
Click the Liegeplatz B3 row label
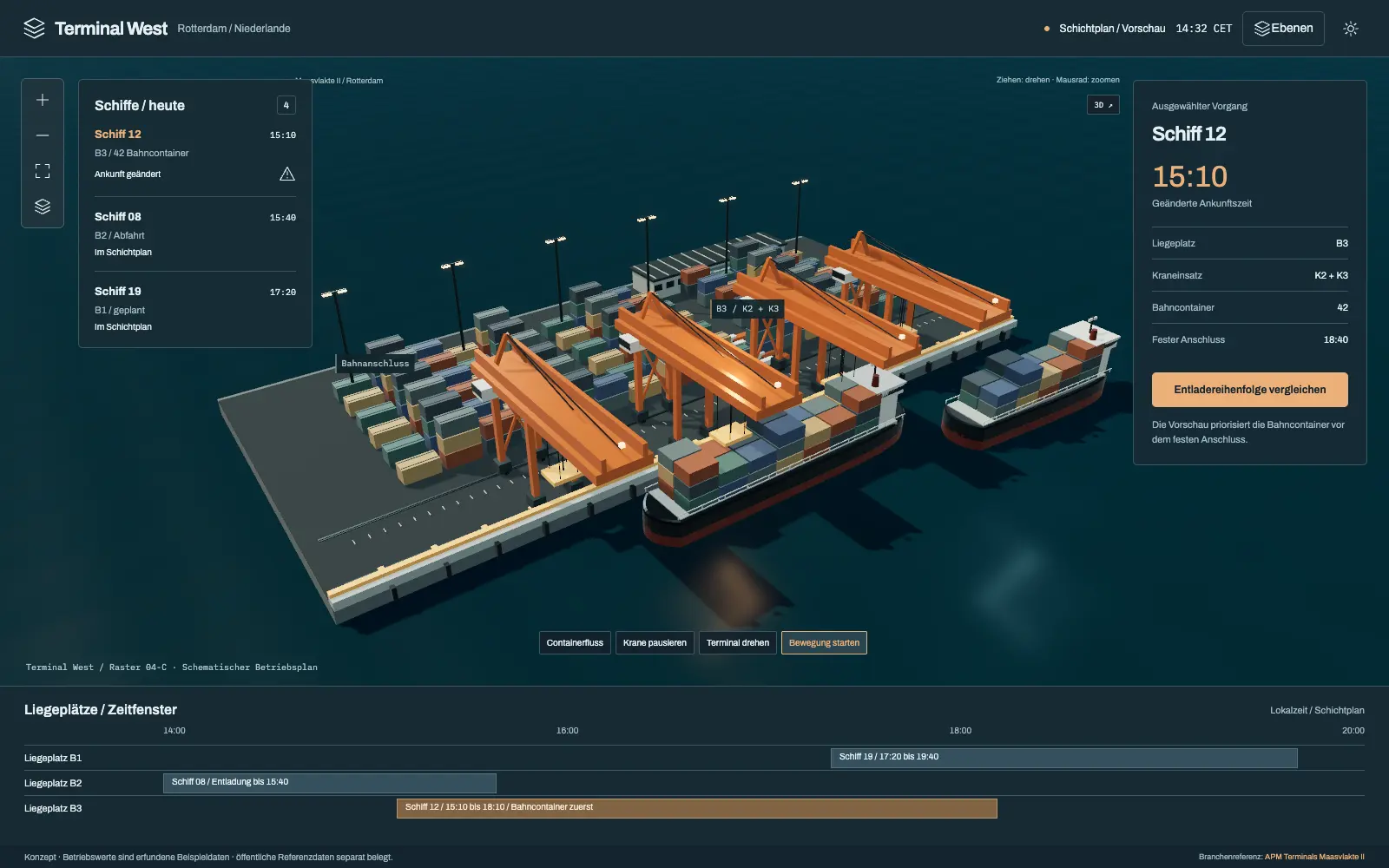click(x=53, y=808)
